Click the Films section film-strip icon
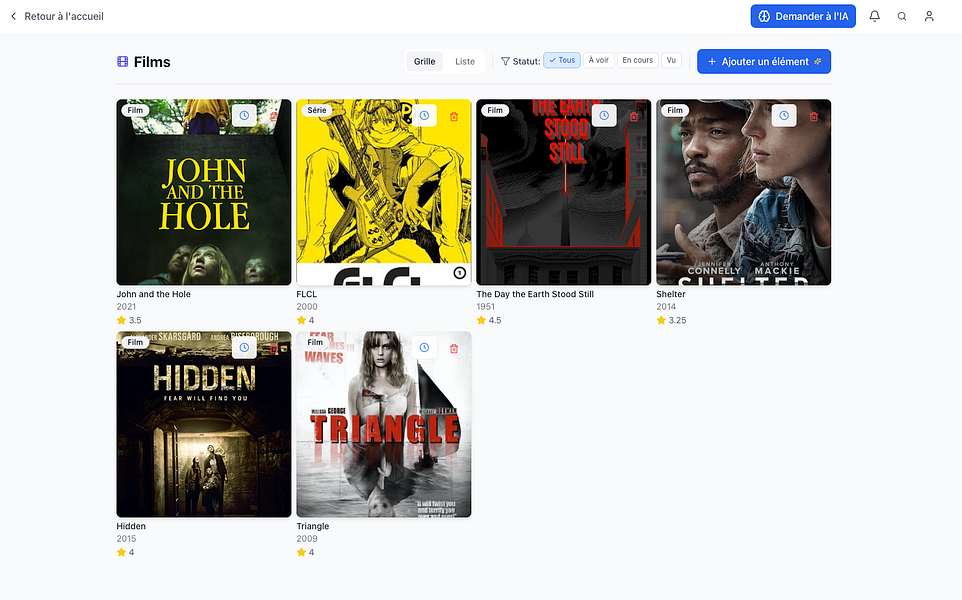Image resolution: width=962 pixels, height=600 pixels. 123,61
